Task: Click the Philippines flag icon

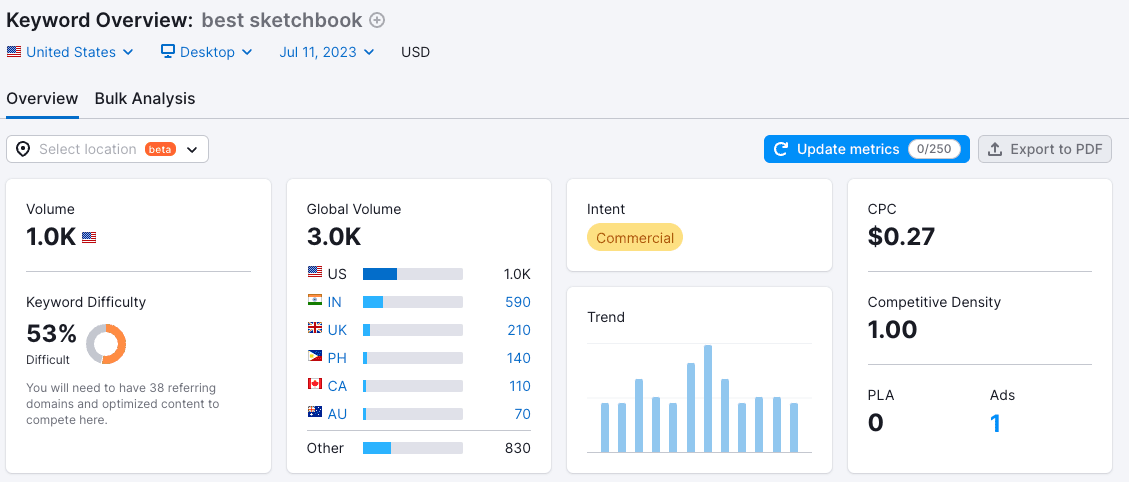Action: point(315,358)
